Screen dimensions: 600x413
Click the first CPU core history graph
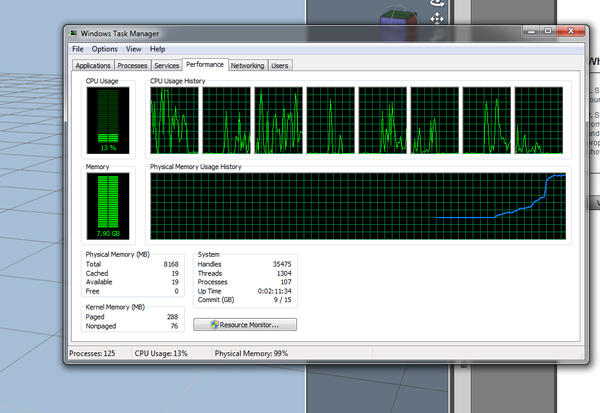pos(174,120)
